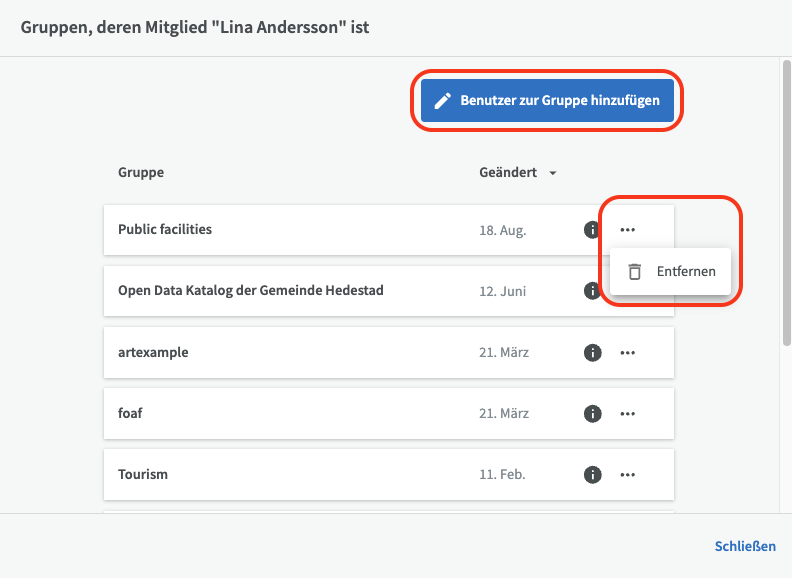The height and width of the screenshot is (578, 792).
Task: Click the vertical scrollbar of the dialog
Action: (785, 200)
